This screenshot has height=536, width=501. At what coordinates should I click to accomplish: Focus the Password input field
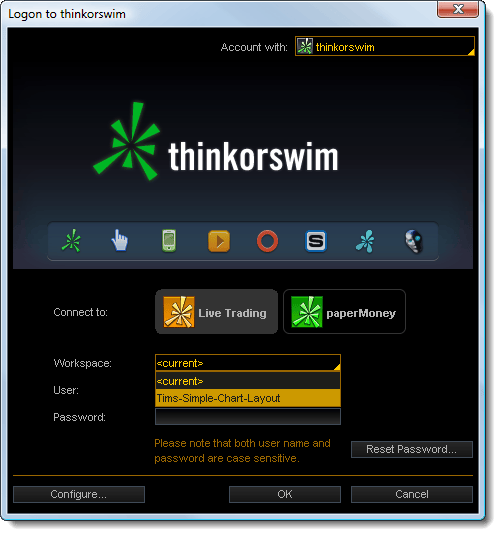tap(248, 417)
